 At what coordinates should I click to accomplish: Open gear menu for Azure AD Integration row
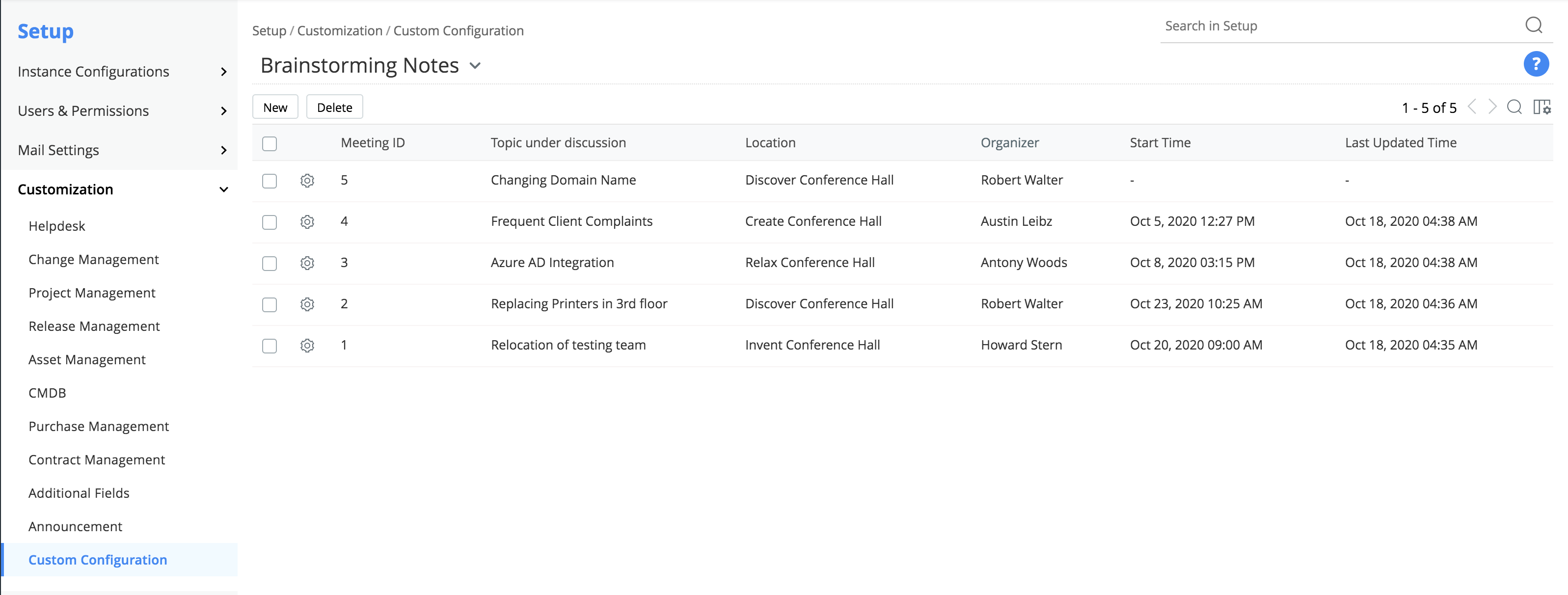click(307, 263)
